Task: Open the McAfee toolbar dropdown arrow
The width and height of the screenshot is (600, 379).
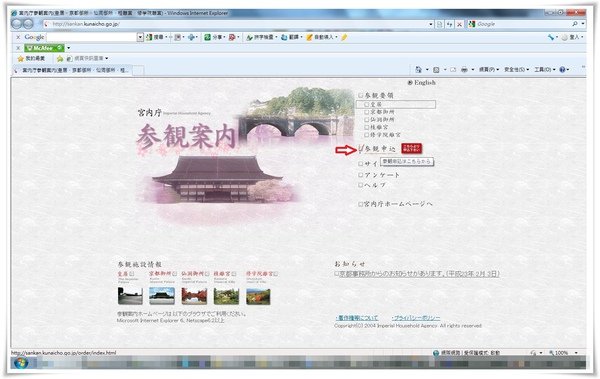Action: click(x=68, y=48)
